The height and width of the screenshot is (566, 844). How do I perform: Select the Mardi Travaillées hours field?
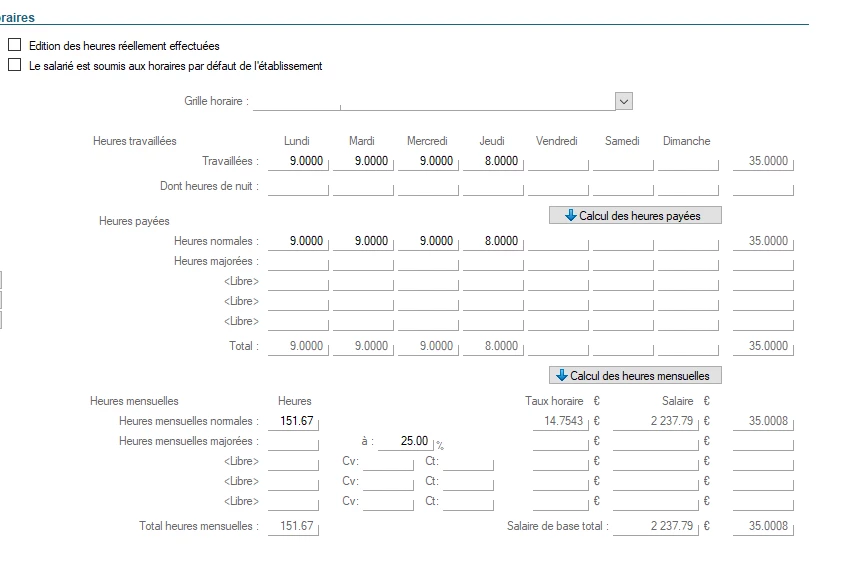(363, 161)
